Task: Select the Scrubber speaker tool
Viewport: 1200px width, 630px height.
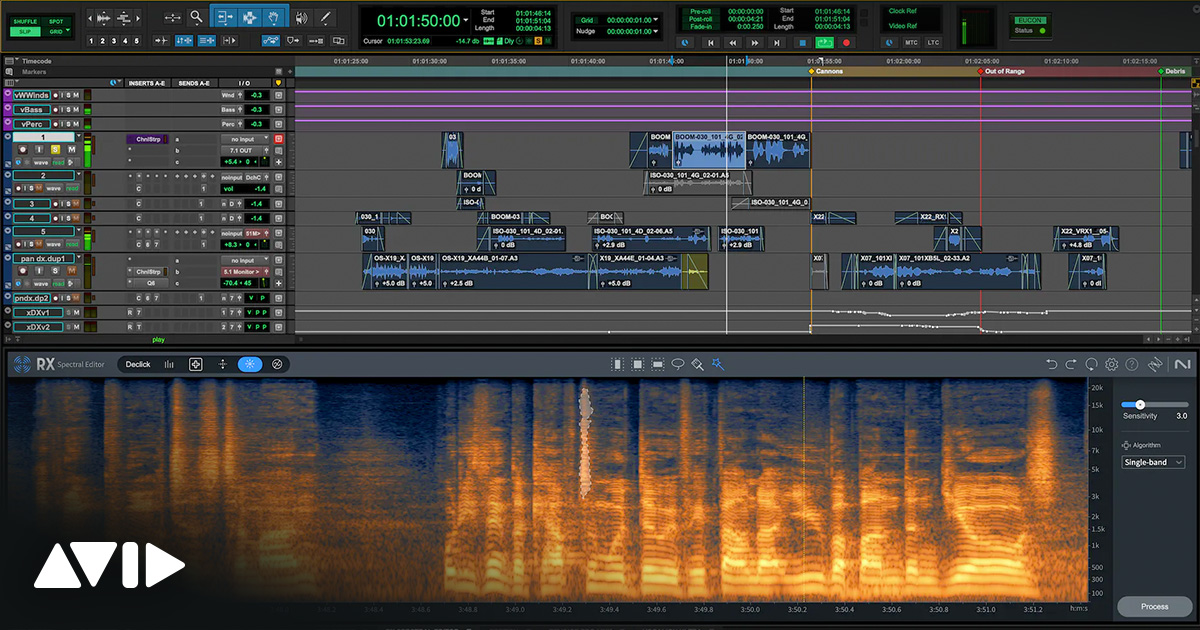Action: [x=303, y=17]
